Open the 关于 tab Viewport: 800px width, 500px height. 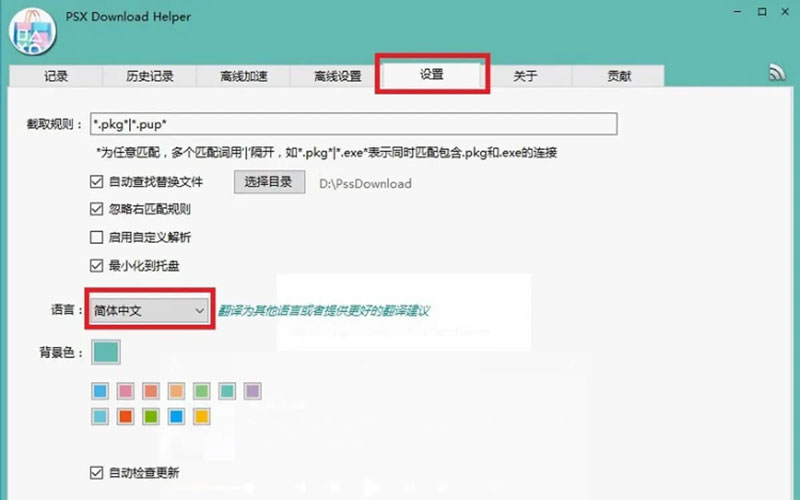(x=525, y=76)
